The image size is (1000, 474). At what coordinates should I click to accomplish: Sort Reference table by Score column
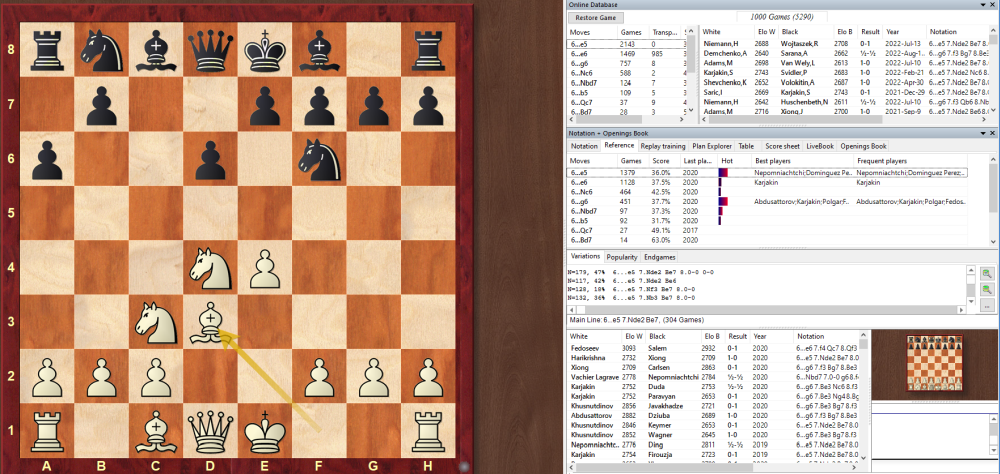point(661,161)
